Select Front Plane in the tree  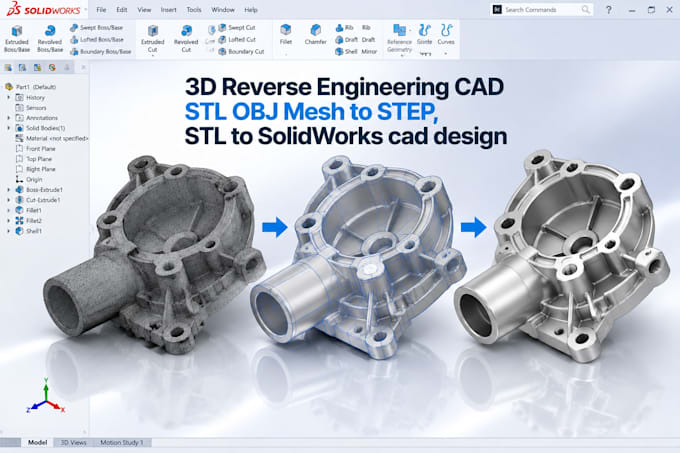[x=36, y=149]
